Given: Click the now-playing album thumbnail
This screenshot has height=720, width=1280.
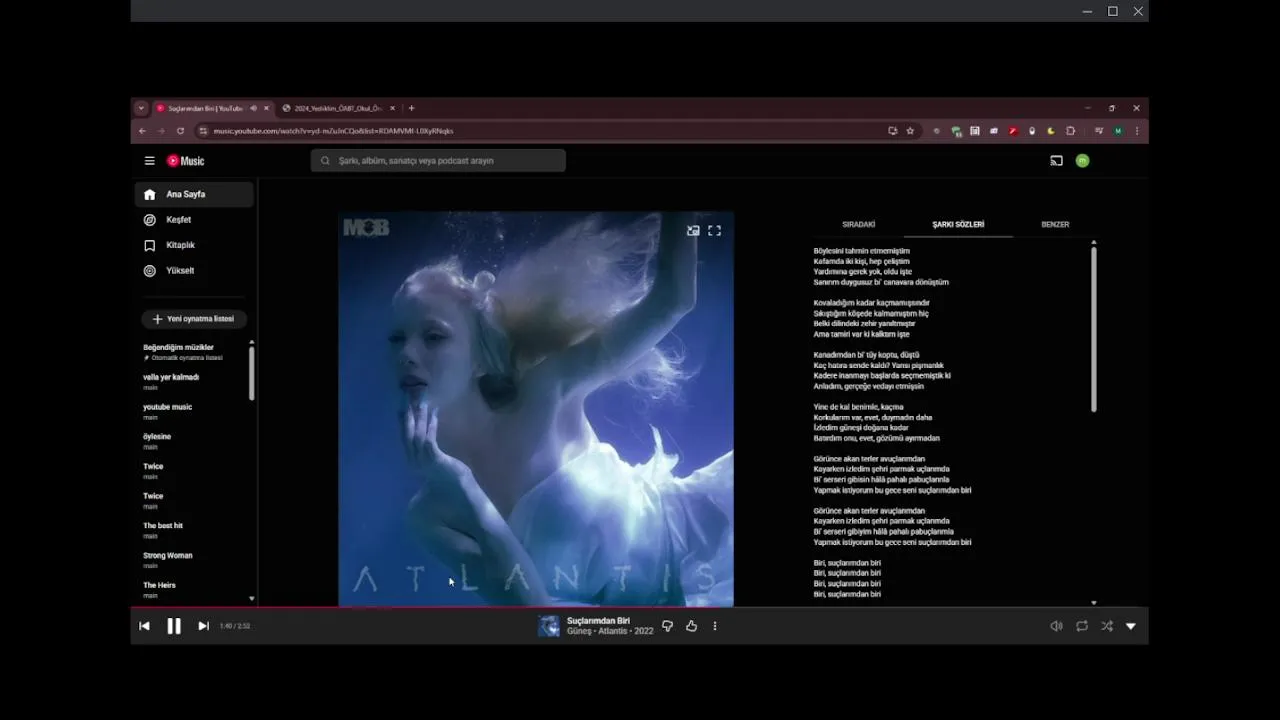Looking at the screenshot, I should point(549,626).
